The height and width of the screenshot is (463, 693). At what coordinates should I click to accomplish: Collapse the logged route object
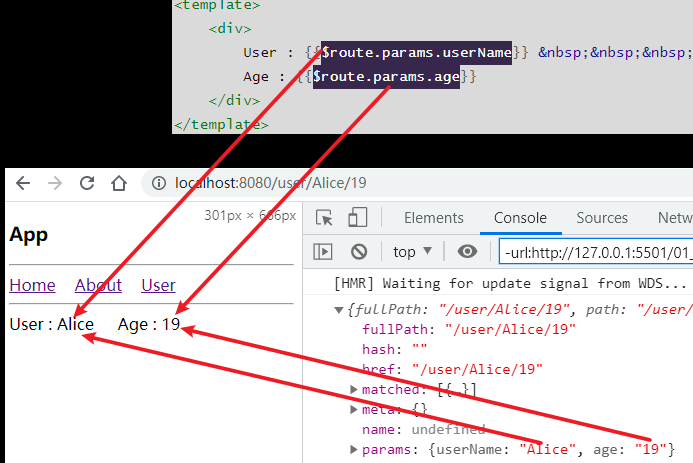coord(339,310)
